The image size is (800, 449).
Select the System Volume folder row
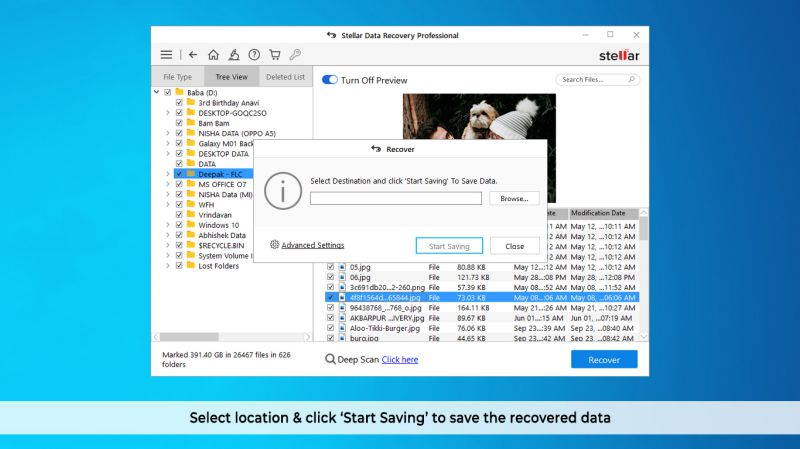coord(224,256)
